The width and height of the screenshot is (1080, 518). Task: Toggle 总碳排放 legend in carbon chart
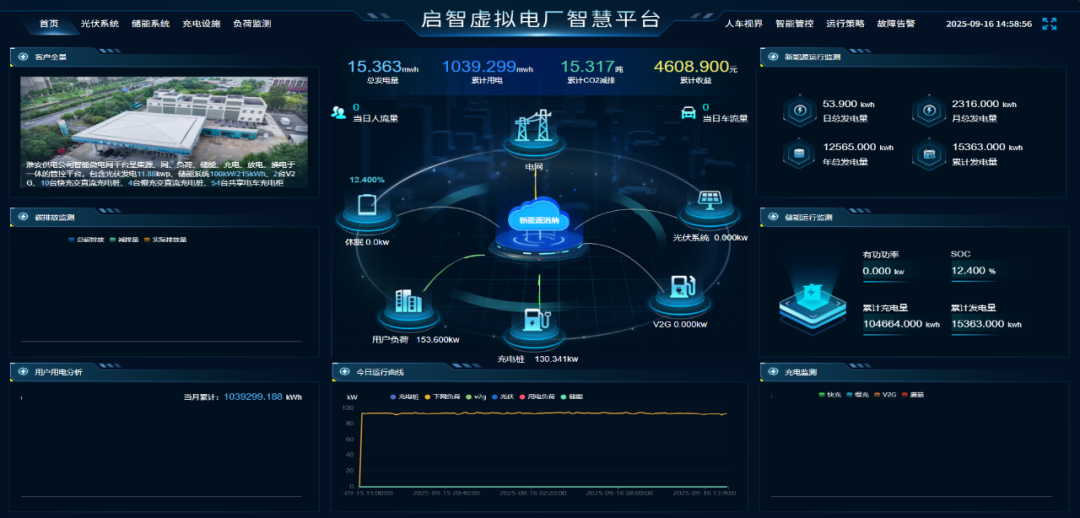click(x=86, y=240)
